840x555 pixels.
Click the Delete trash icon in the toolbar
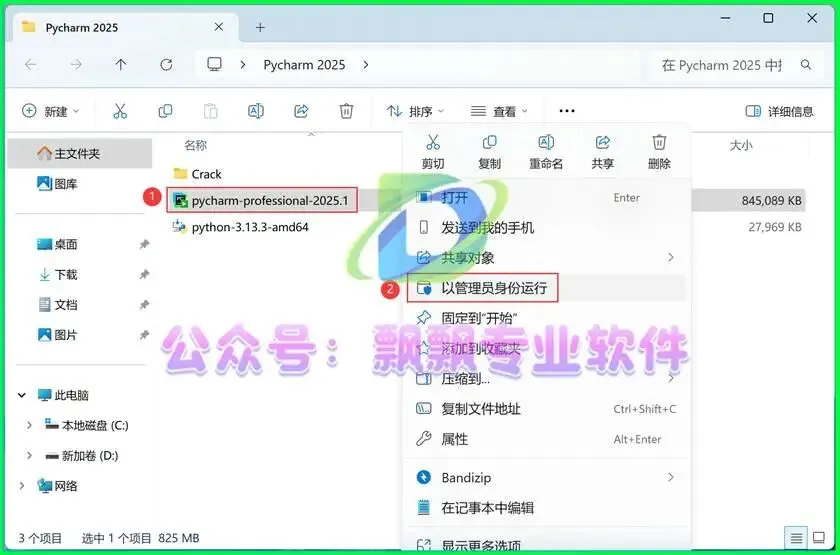tap(346, 111)
